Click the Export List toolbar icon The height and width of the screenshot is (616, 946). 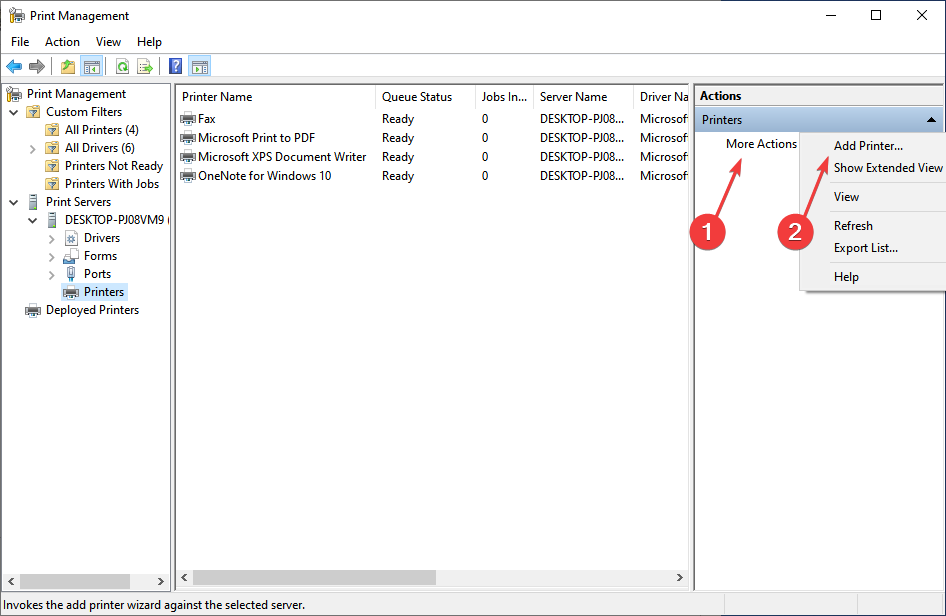click(145, 66)
